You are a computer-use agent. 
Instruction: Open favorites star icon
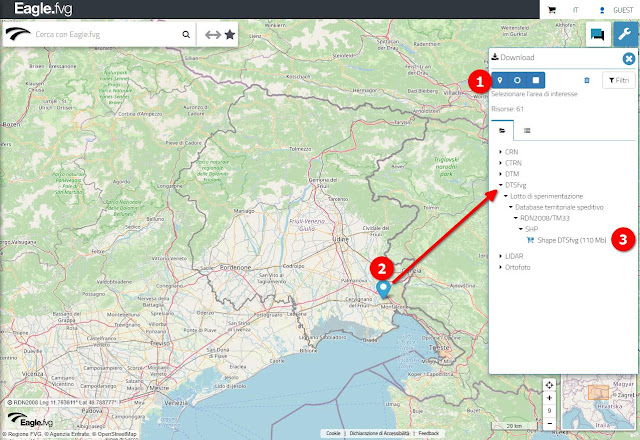point(230,35)
